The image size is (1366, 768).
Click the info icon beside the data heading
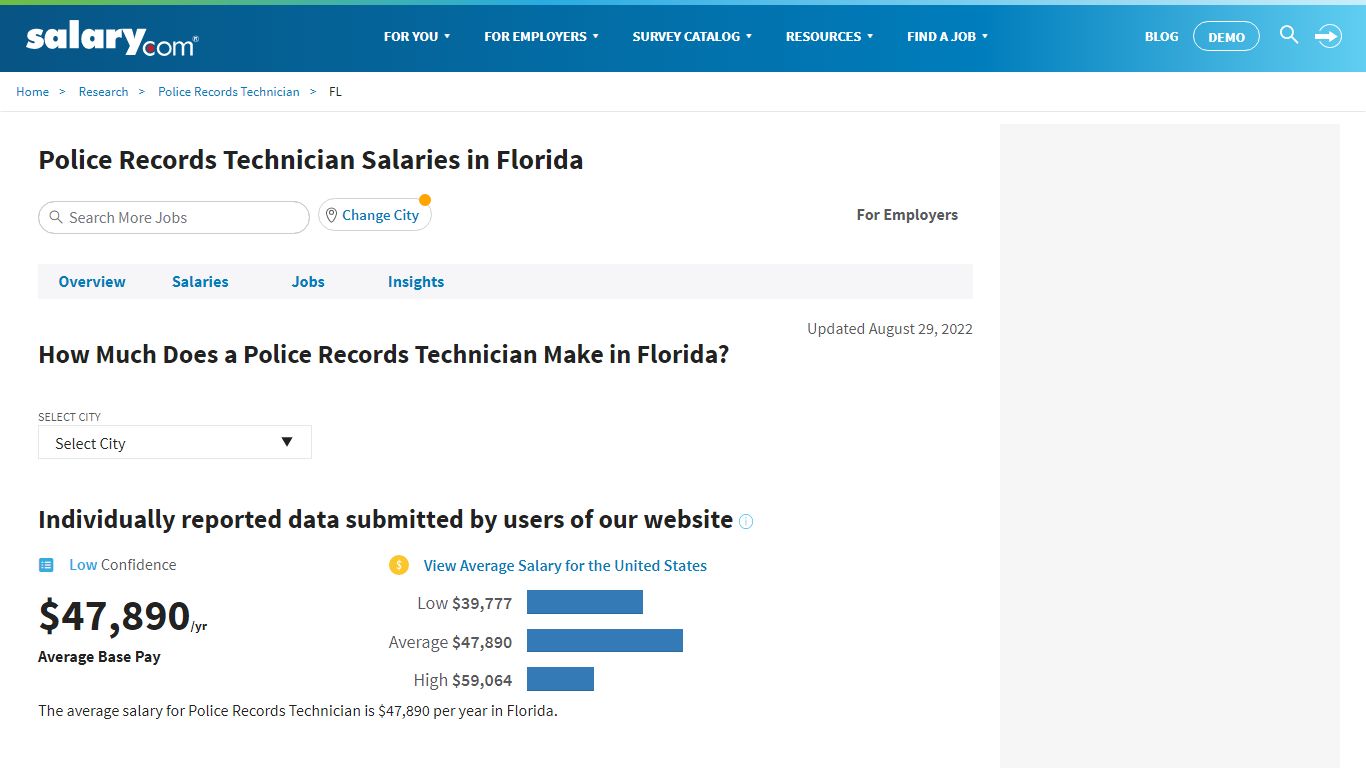(x=746, y=521)
